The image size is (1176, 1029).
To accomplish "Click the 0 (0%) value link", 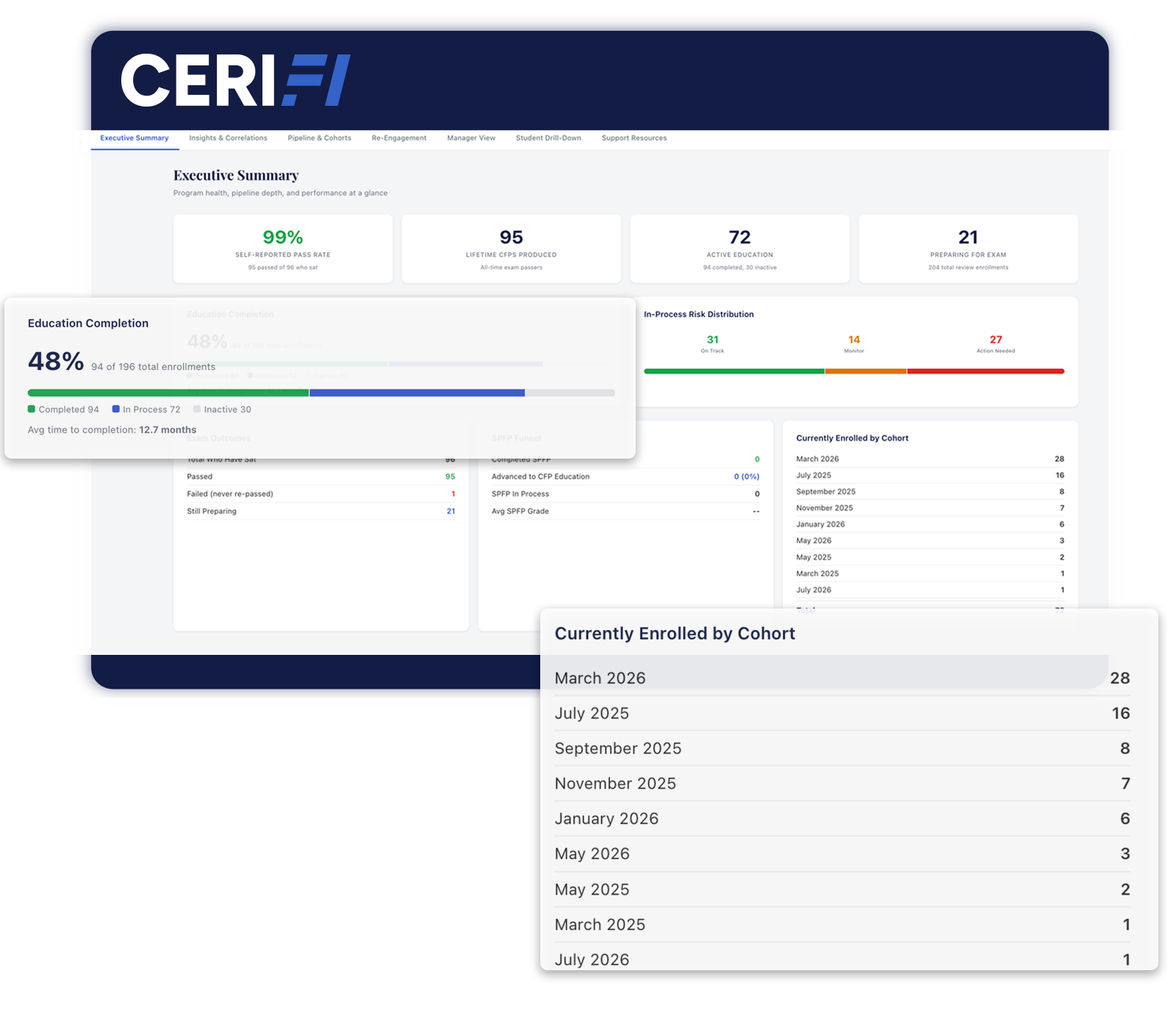I will (747, 477).
